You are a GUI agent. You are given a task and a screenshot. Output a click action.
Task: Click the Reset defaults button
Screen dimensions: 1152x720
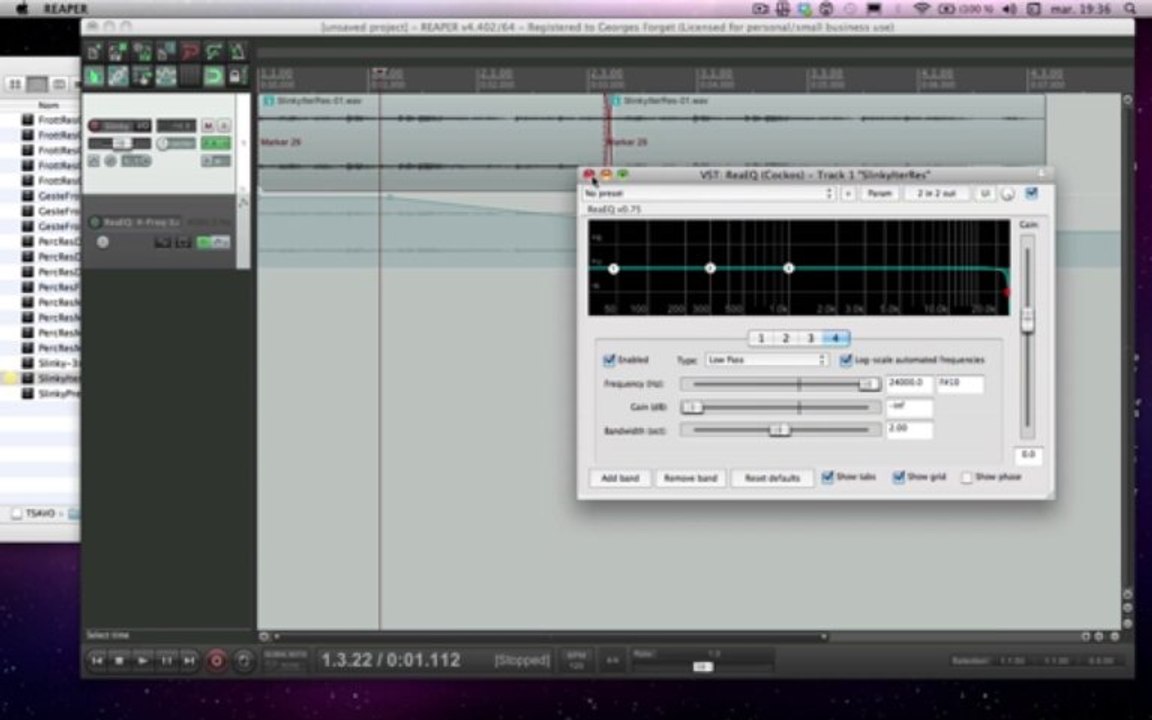pos(772,478)
